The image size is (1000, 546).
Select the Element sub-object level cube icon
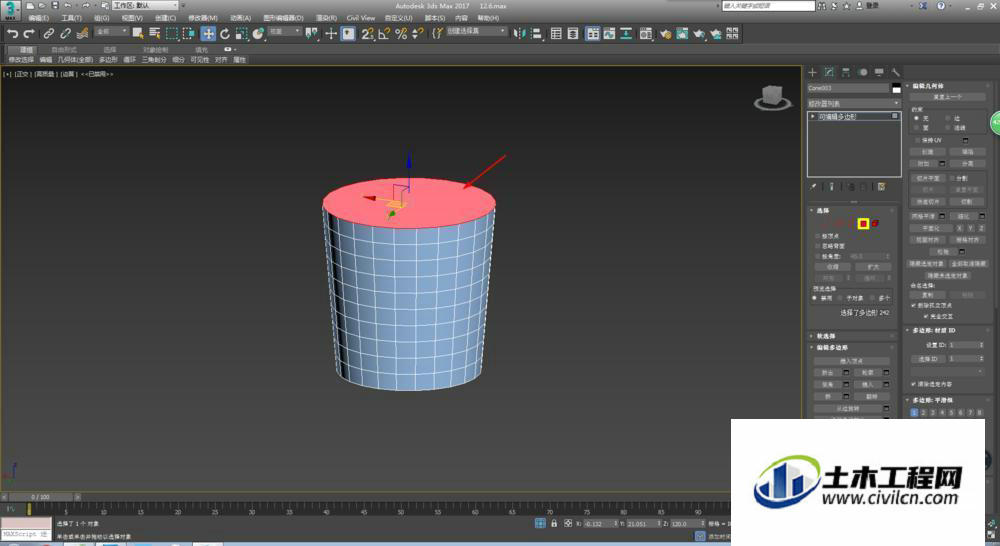[x=876, y=223]
